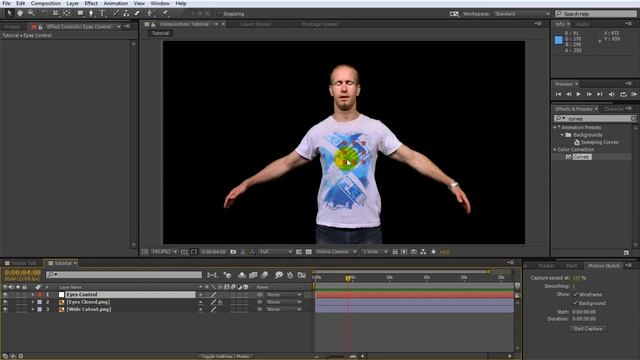
Task: Click the Eyes Control layer color label
Action: click(x=40, y=294)
